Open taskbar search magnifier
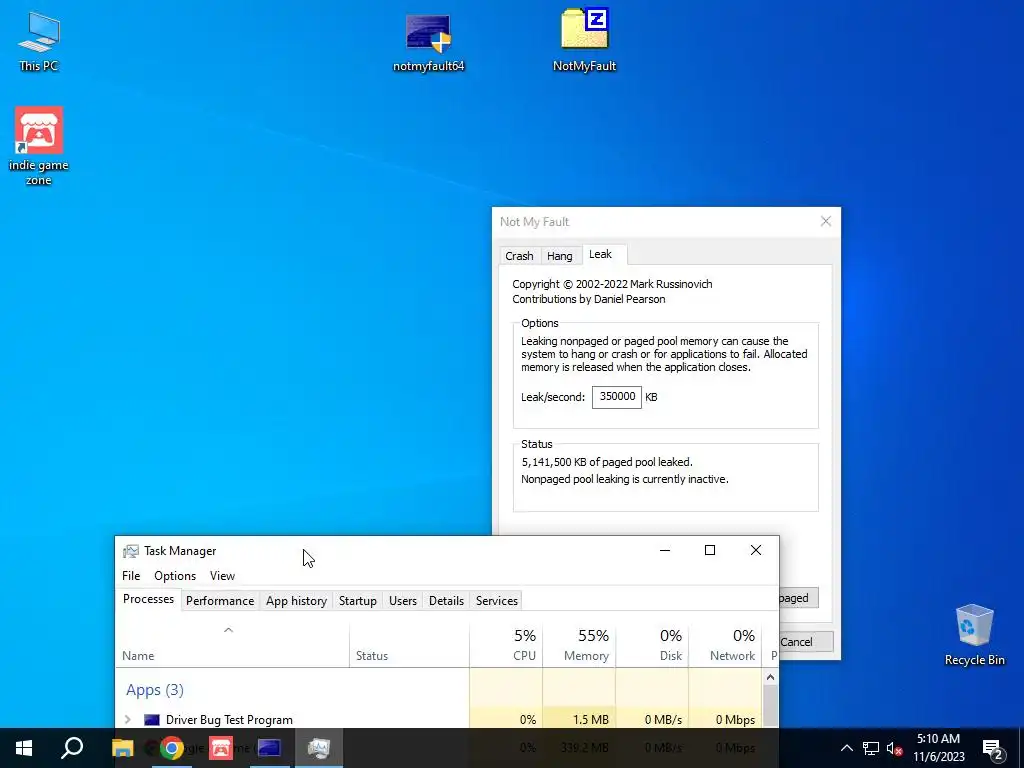 72,748
